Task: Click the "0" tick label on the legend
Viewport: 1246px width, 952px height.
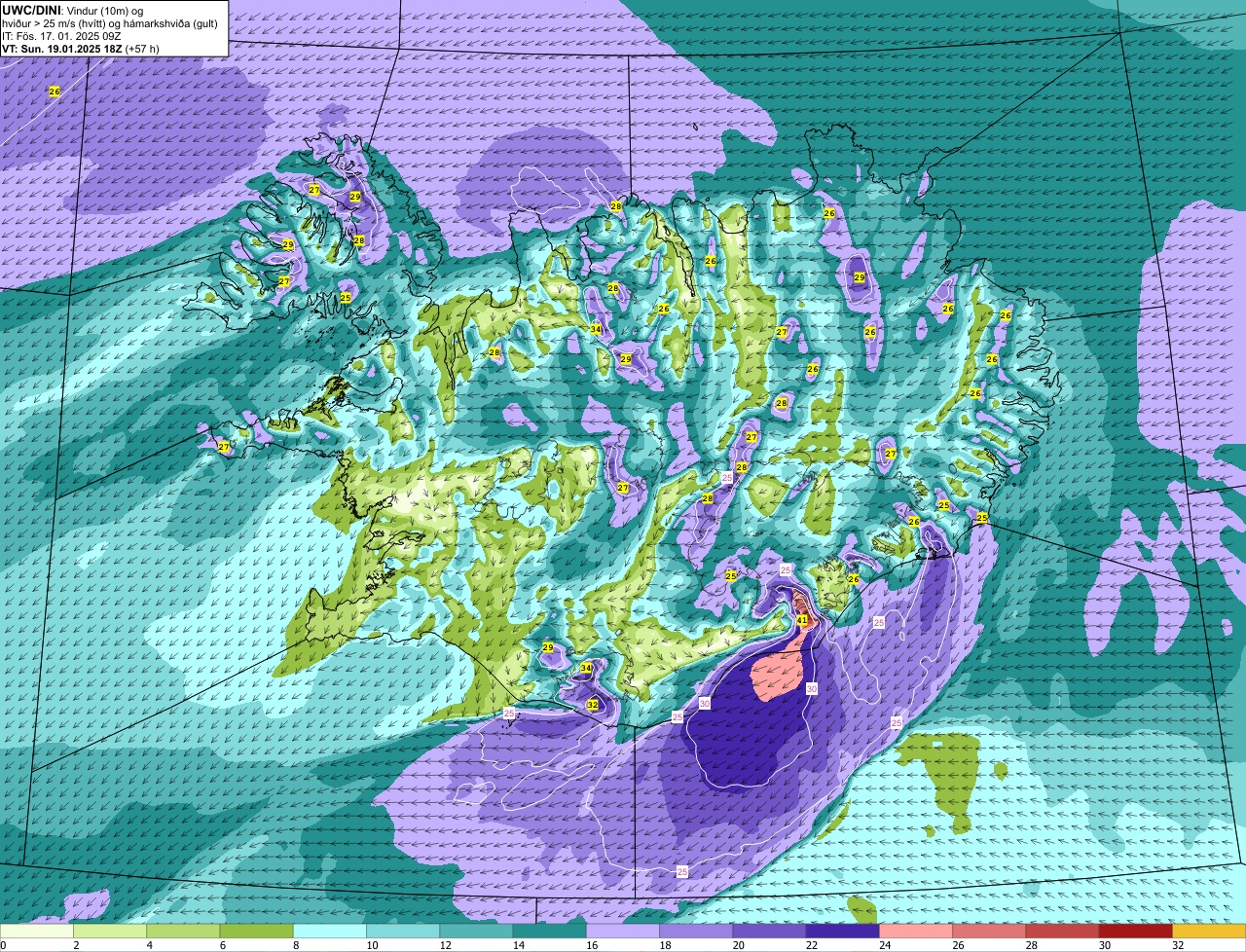Action: 3,945
